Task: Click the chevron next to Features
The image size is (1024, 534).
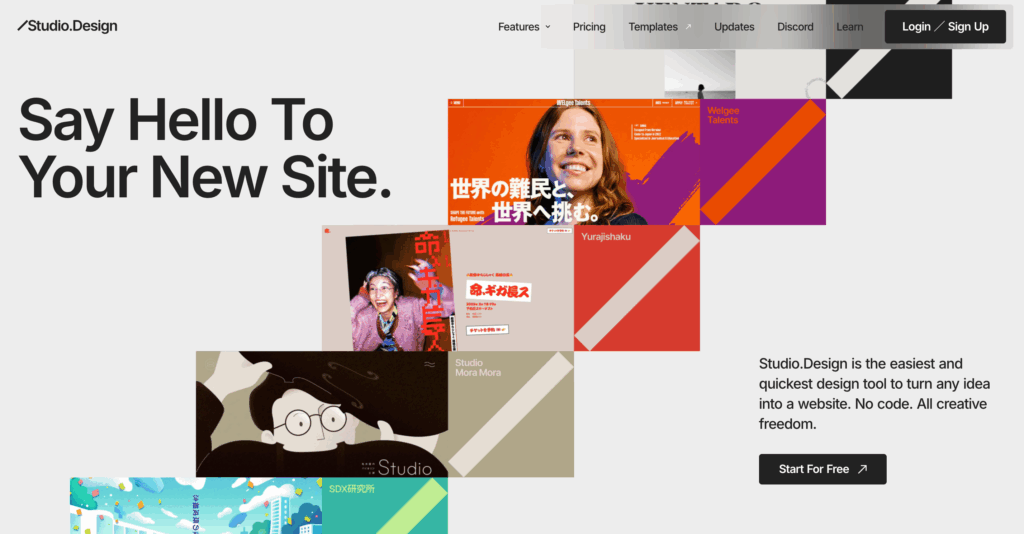Action: tap(548, 27)
